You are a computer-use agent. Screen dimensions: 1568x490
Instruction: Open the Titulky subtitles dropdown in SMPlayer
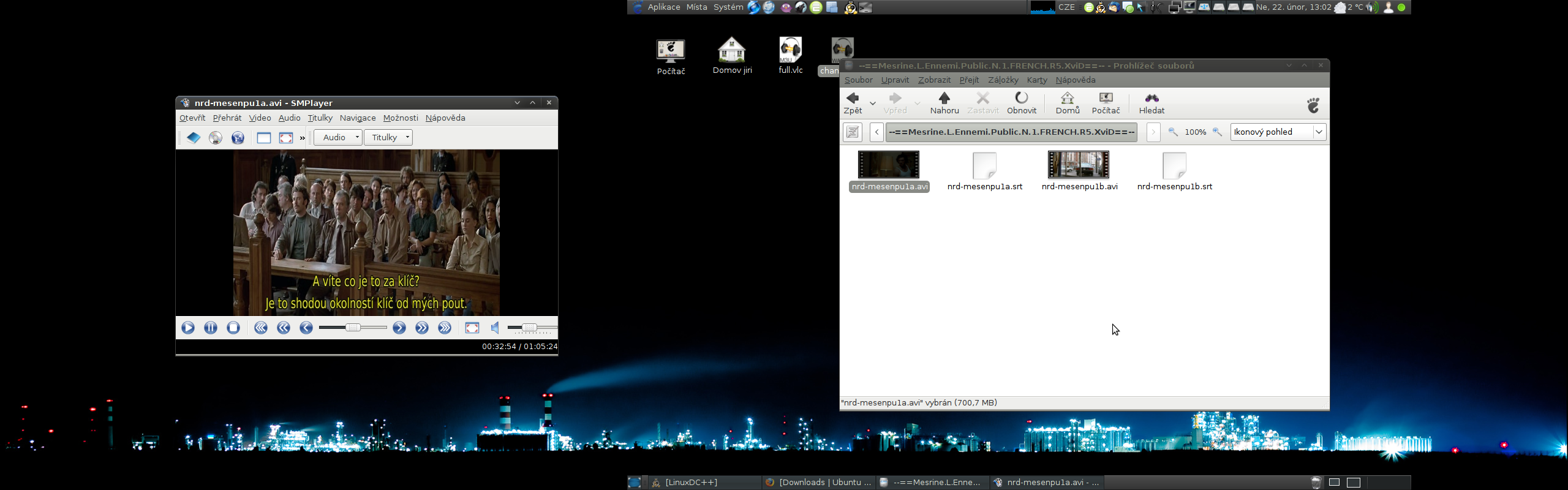pyautogui.click(x=388, y=137)
